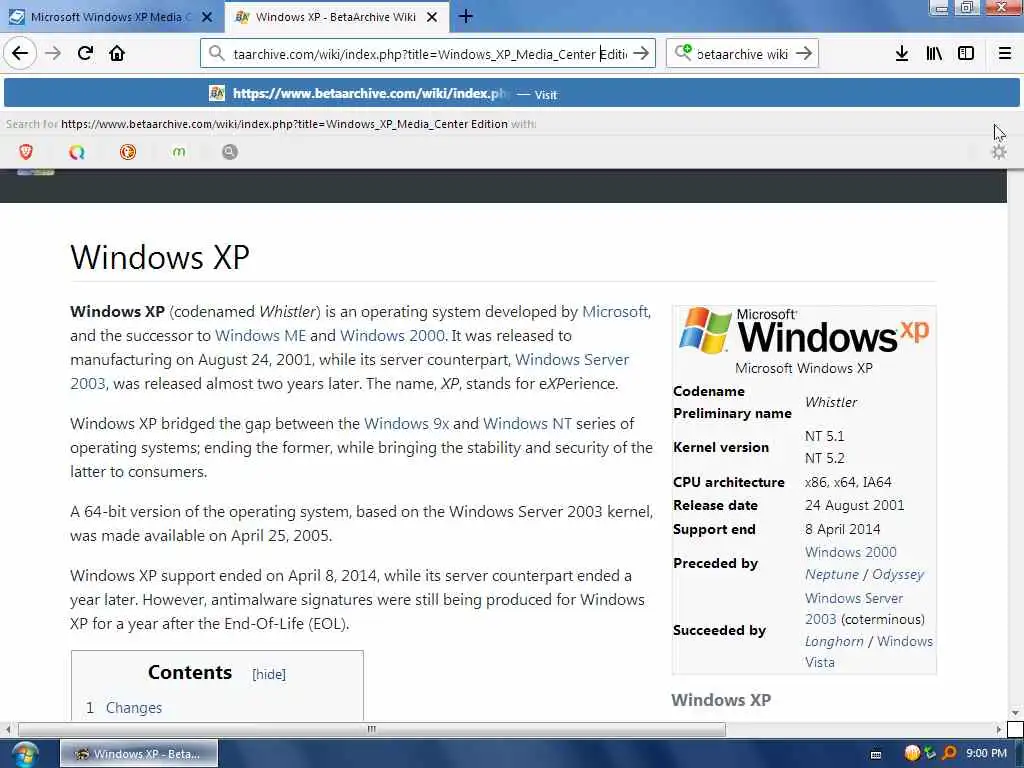This screenshot has width=1024, height=768.
Task: Open the downloads panel
Action: pyautogui.click(x=901, y=53)
